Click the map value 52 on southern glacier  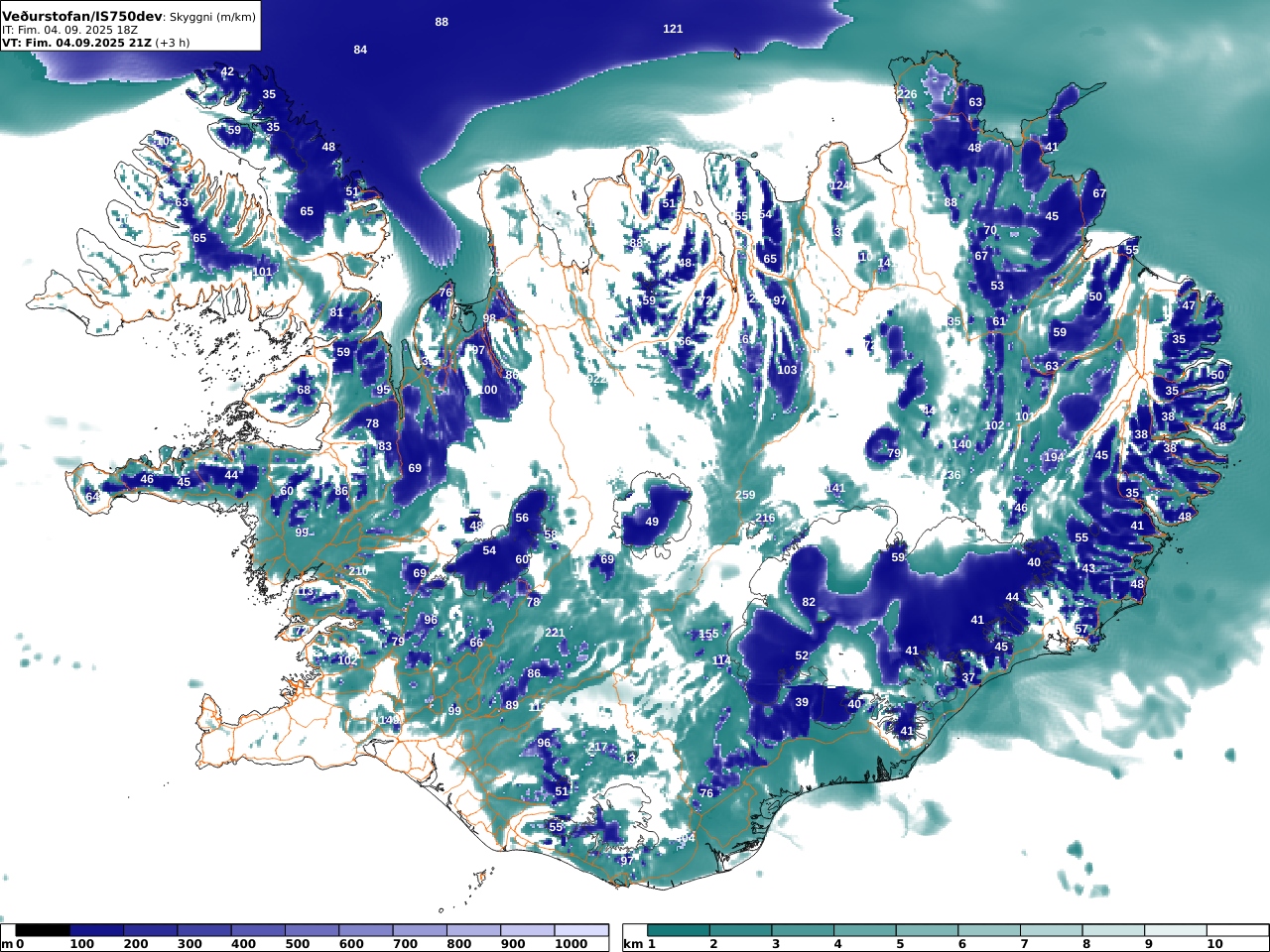click(x=802, y=655)
